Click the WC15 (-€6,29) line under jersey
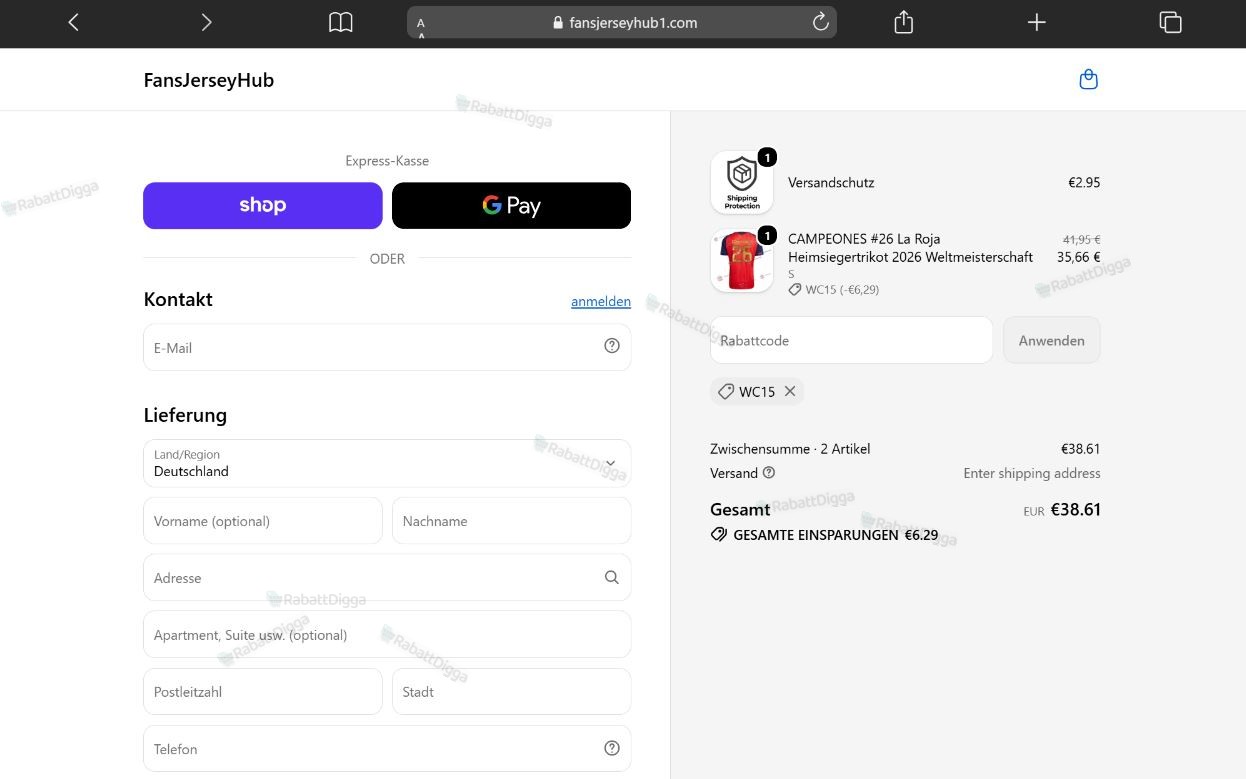Image resolution: width=1246 pixels, height=779 pixels. [x=834, y=290]
